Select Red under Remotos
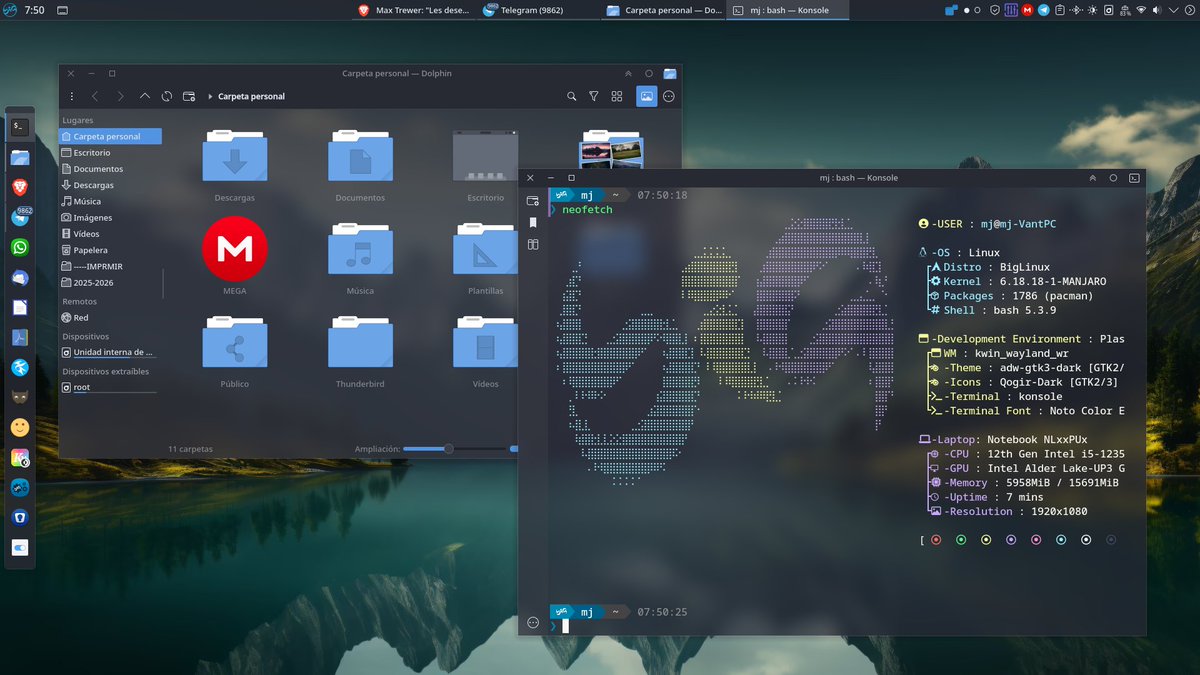The image size is (1200, 675). (110, 318)
